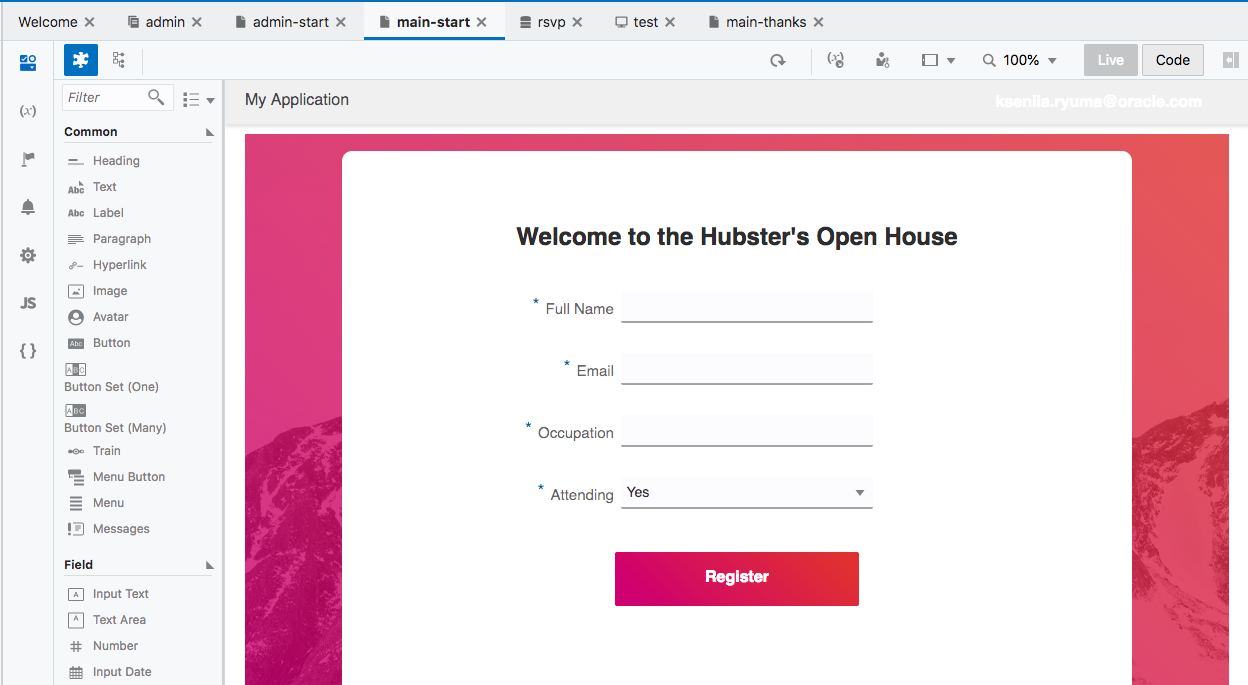This screenshot has width=1248, height=685.
Task: Switch to Code view
Action: coord(1173,60)
